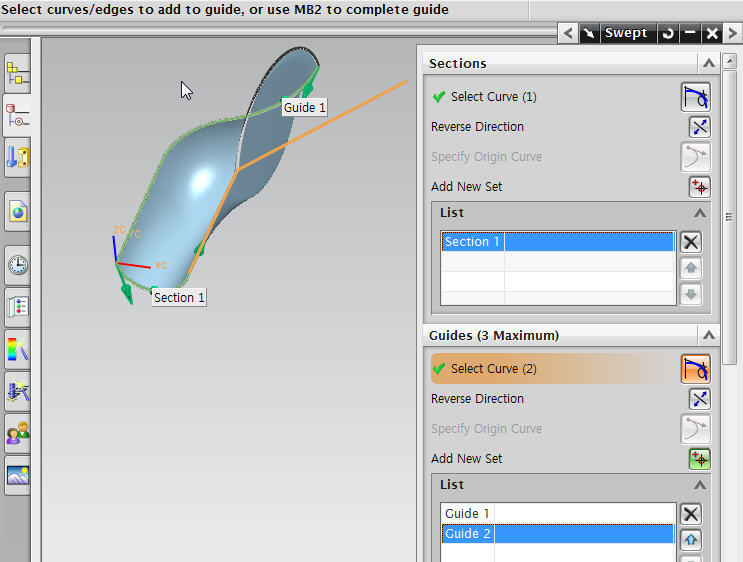The height and width of the screenshot is (562, 743).
Task: Open the Internet Explorer browser sidebar tab
Action: (x=18, y=211)
